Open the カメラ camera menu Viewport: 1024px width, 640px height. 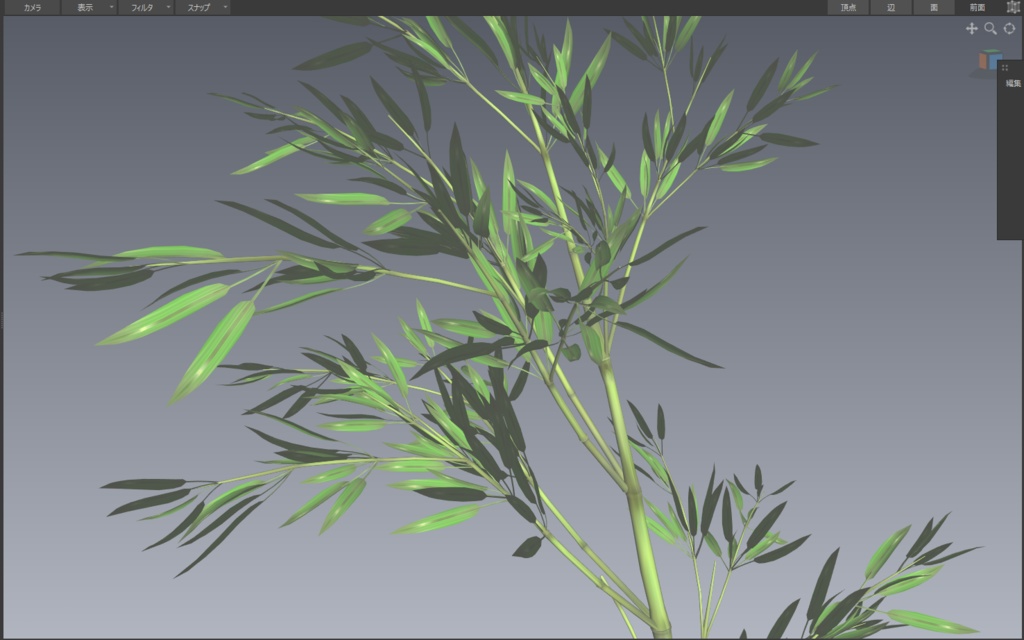[x=33, y=7]
